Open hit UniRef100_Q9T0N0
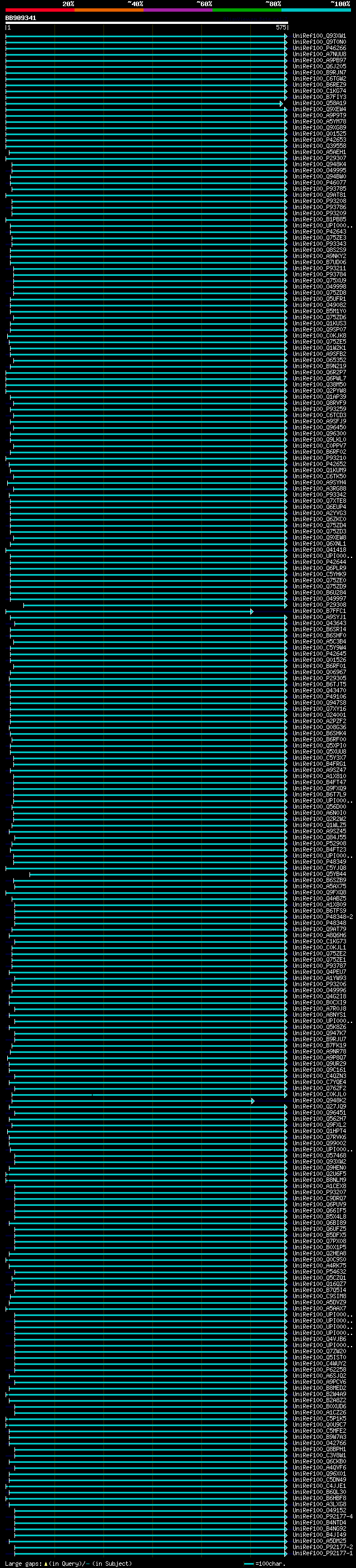 click(x=319, y=42)
